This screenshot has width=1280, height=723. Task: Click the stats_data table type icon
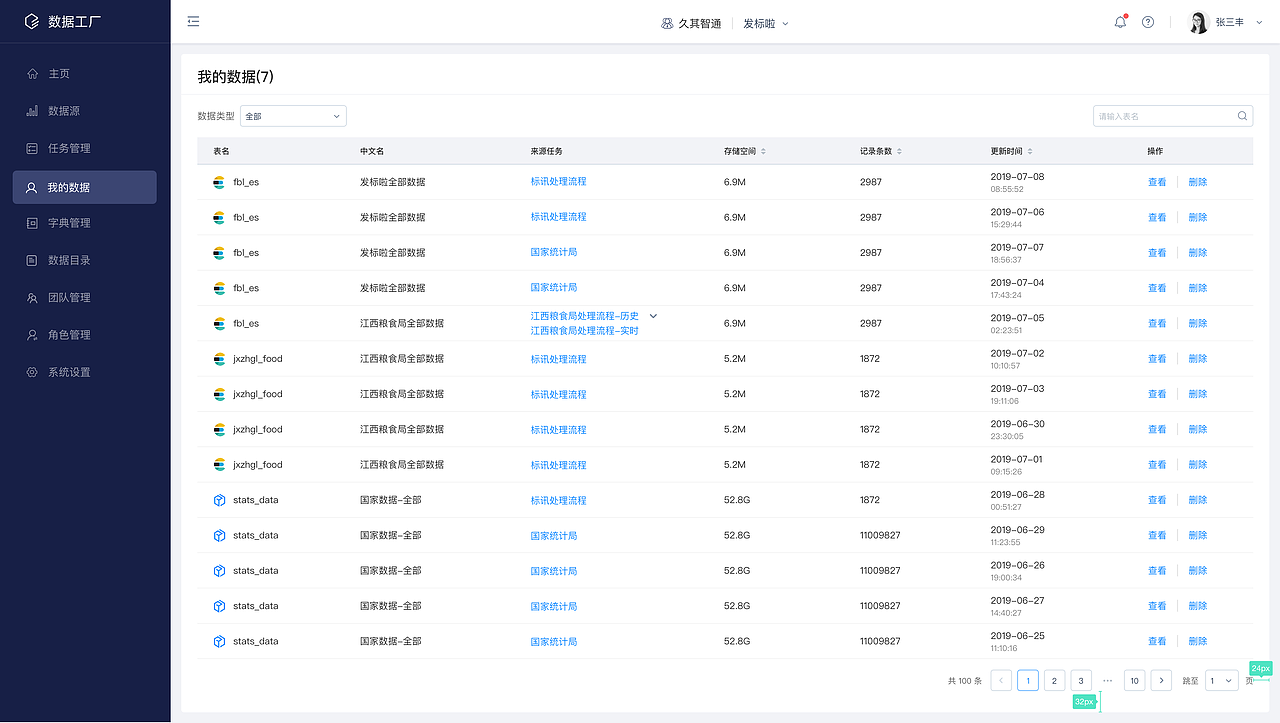[x=219, y=499]
